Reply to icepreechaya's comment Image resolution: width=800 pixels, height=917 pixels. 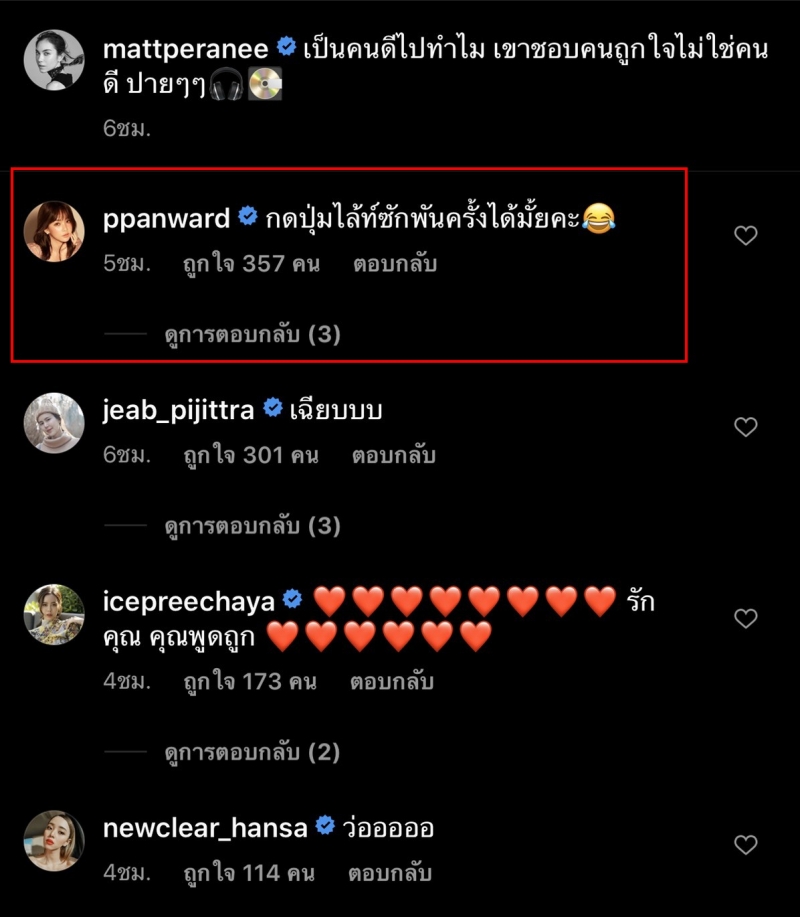click(391, 683)
